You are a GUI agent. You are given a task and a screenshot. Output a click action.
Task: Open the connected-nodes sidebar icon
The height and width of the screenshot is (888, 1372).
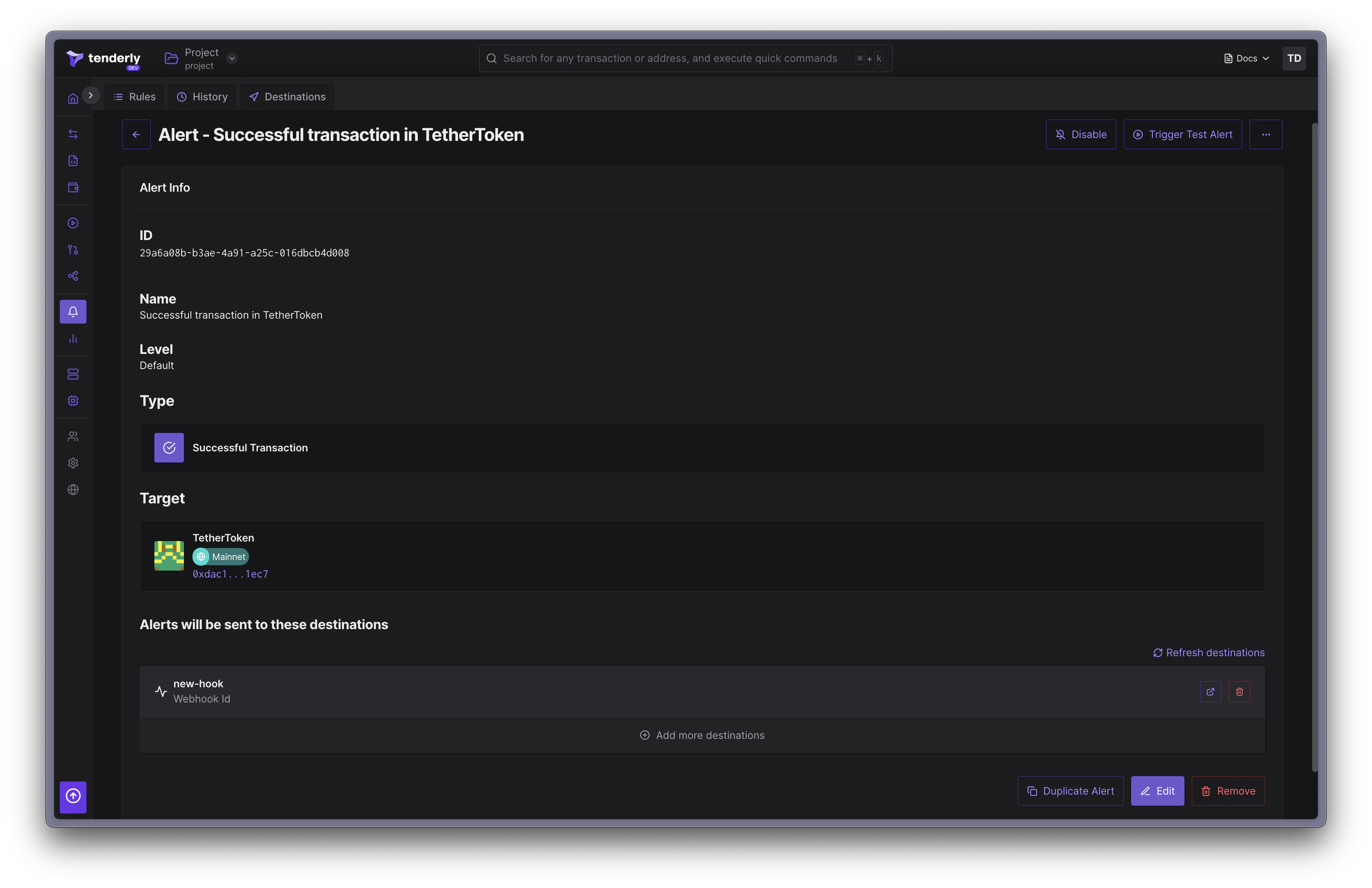pyautogui.click(x=73, y=276)
